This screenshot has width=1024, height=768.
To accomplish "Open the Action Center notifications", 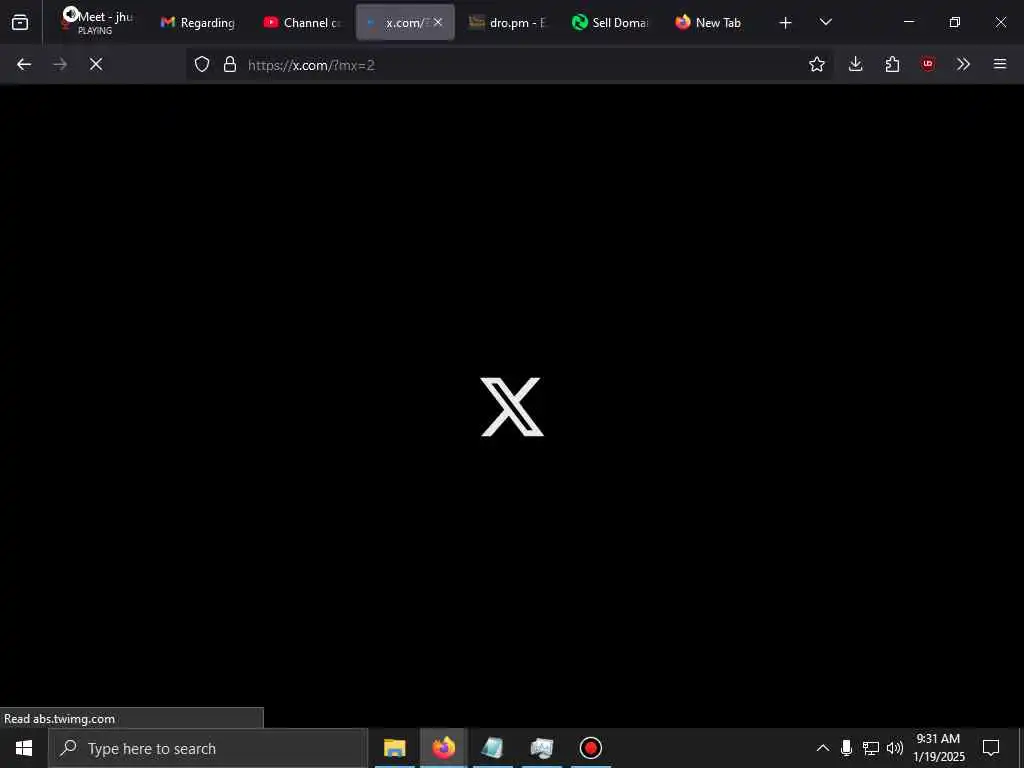I will 991,748.
